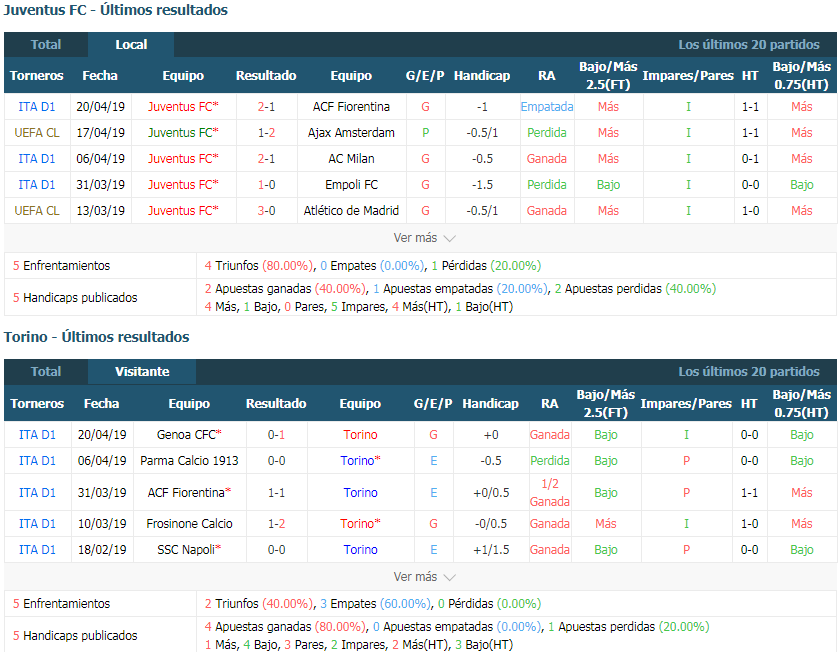Click handicap +0 in Genoa CFC row

pos(491,435)
